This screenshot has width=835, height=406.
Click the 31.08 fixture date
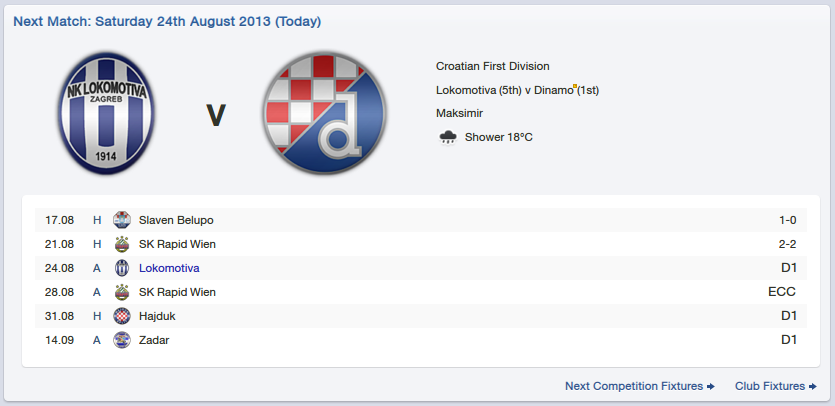tap(59, 316)
